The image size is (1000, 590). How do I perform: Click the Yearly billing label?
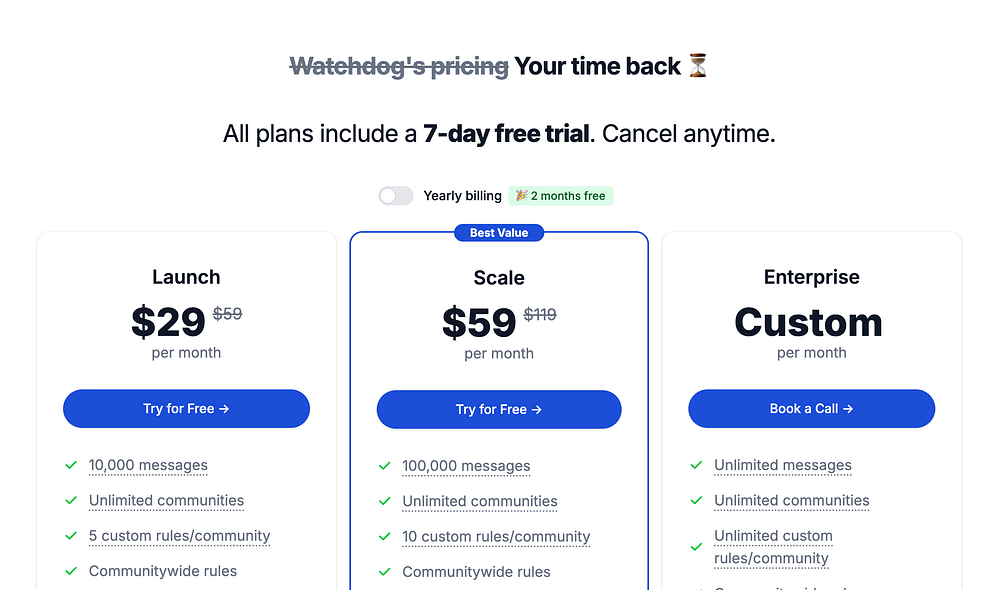coord(462,196)
